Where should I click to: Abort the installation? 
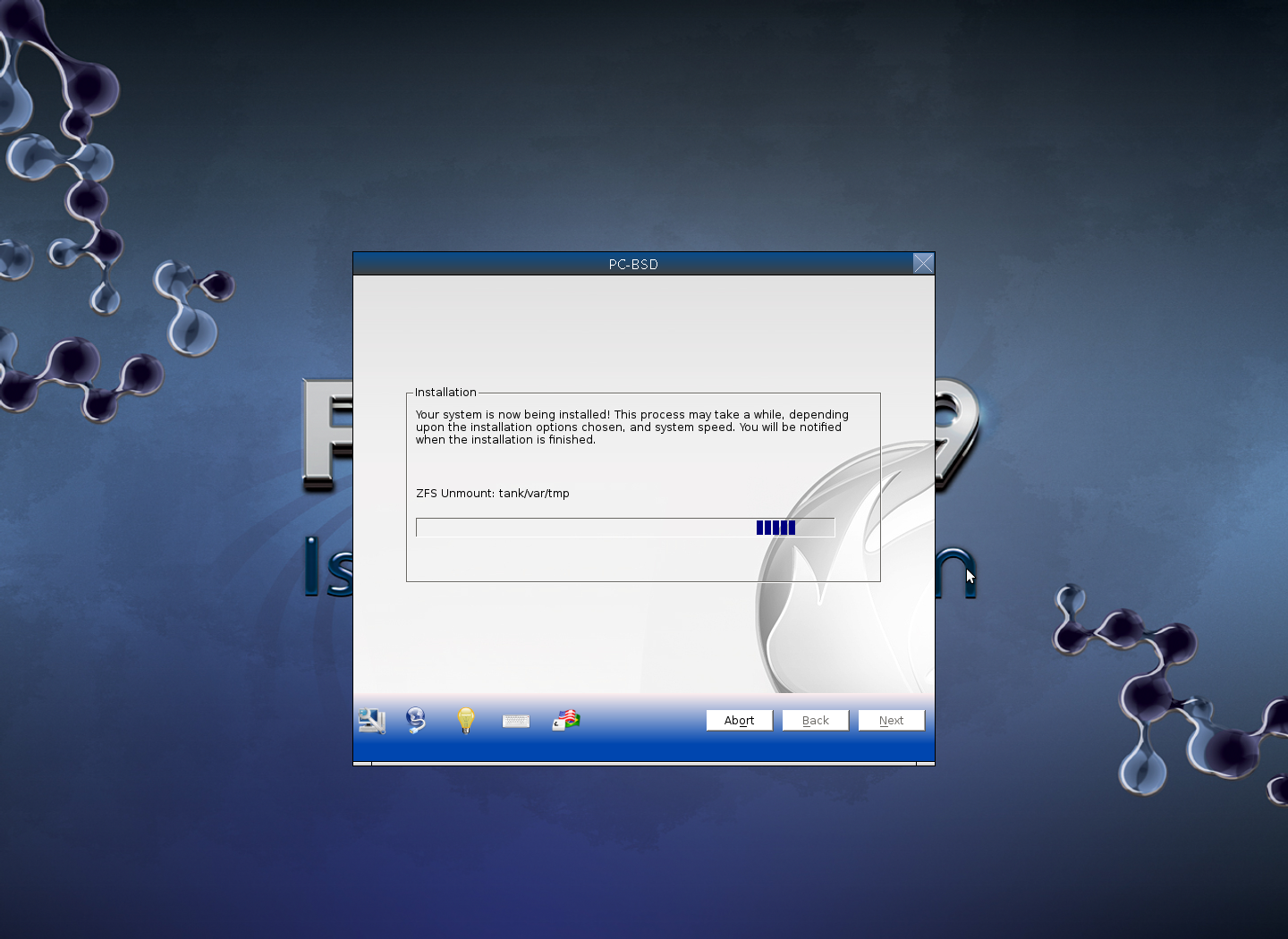[740, 720]
